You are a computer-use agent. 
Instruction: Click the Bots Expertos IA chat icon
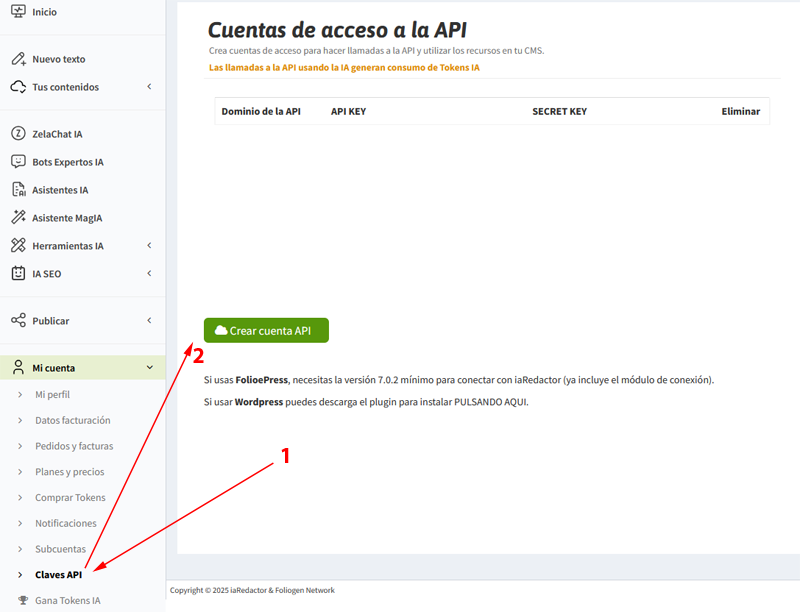point(18,162)
